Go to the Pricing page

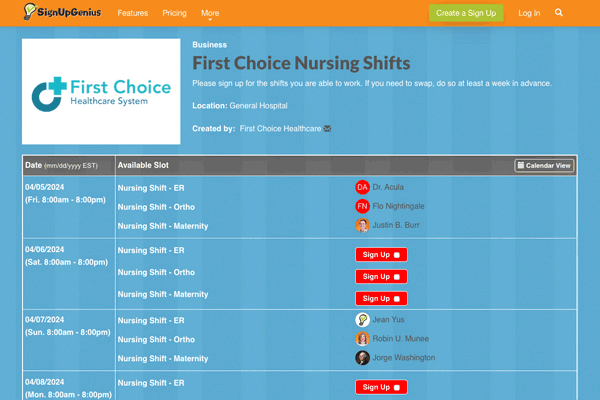pos(174,13)
